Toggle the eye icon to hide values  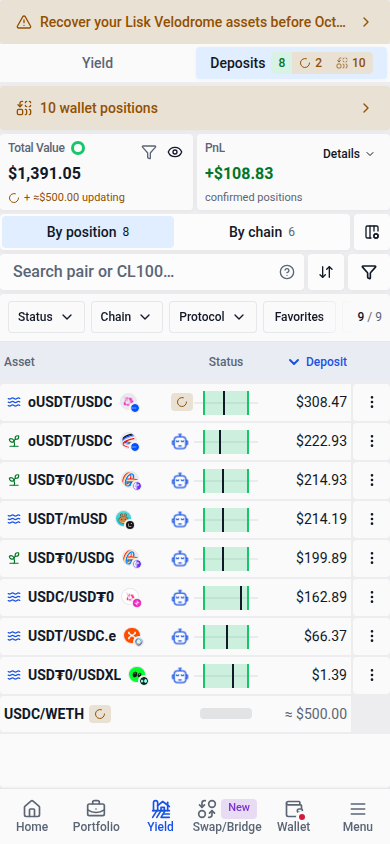(175, 153)
